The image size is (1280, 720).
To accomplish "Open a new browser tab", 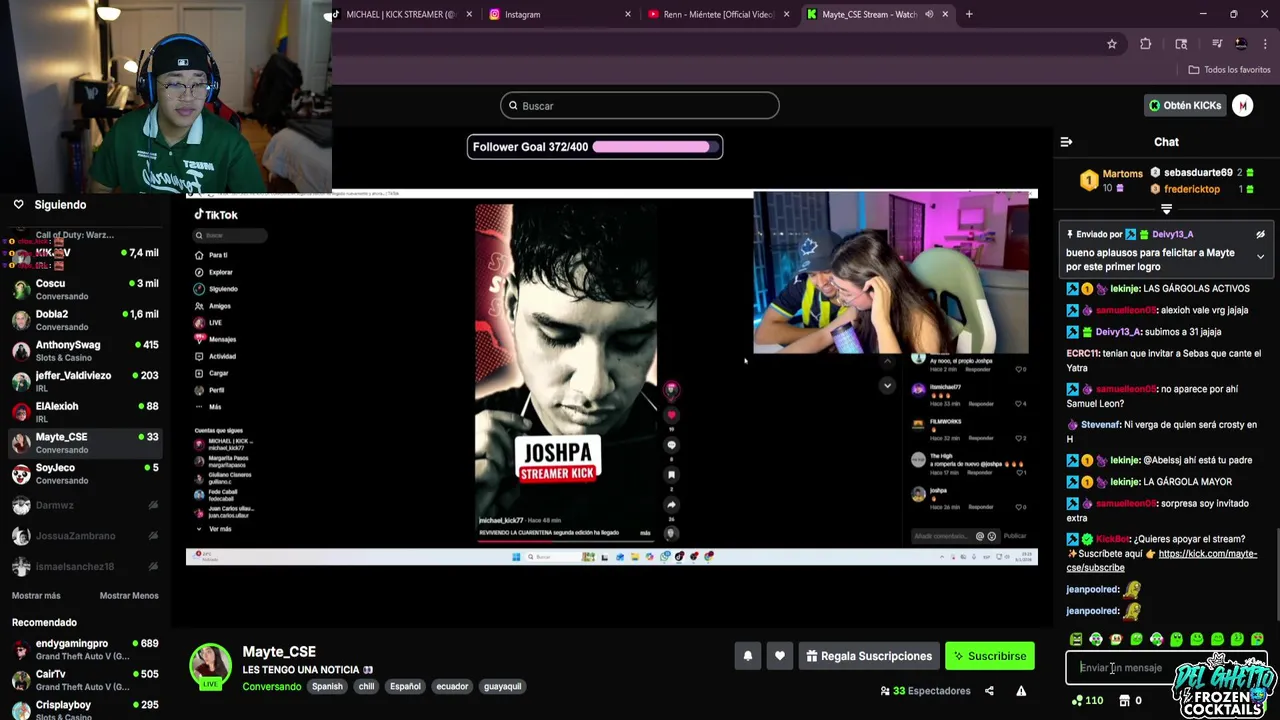I will (969, 14).
